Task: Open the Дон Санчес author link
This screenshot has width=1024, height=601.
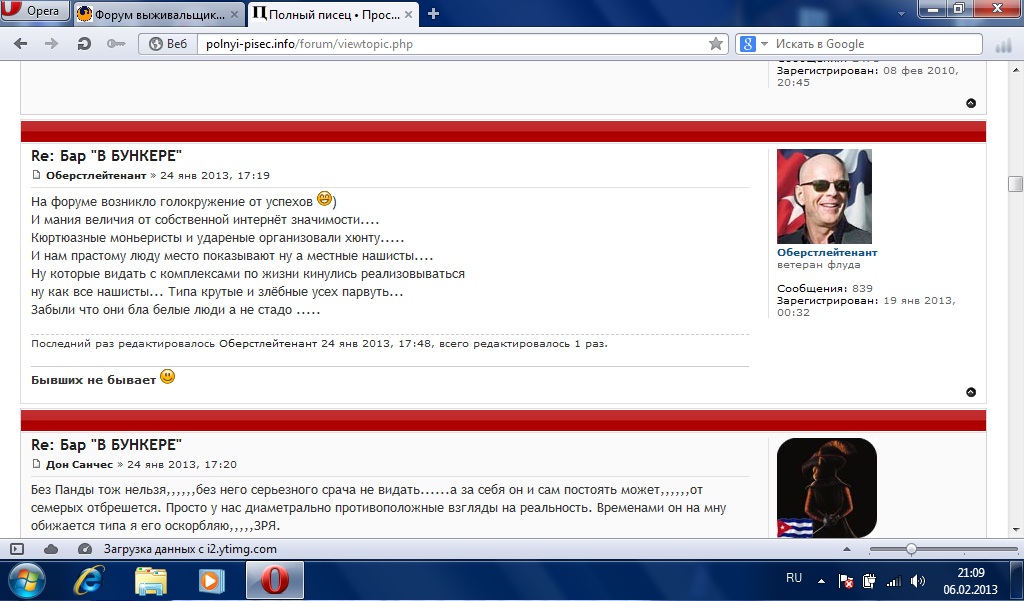Action: pyautogui.click(x=80, y=464)
